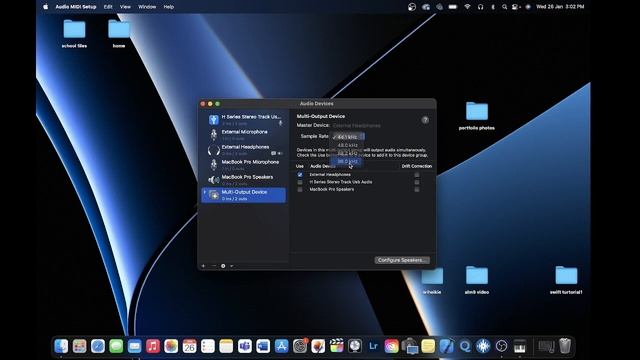Select the home folder on desktop
Image resolution: width=640 pixels, height=360 pixels.
[x=119, y=34]
